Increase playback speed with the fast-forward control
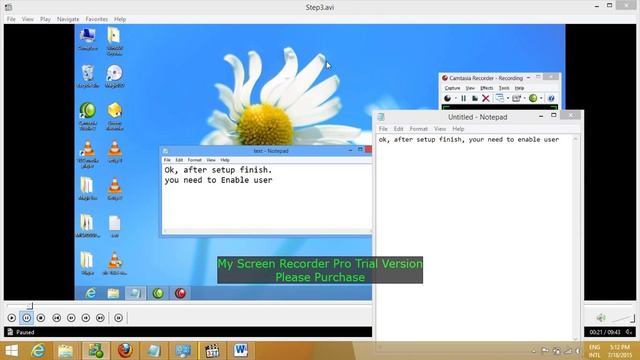The height and width of the screenshot is (360, 640). (x=86, y=318)
